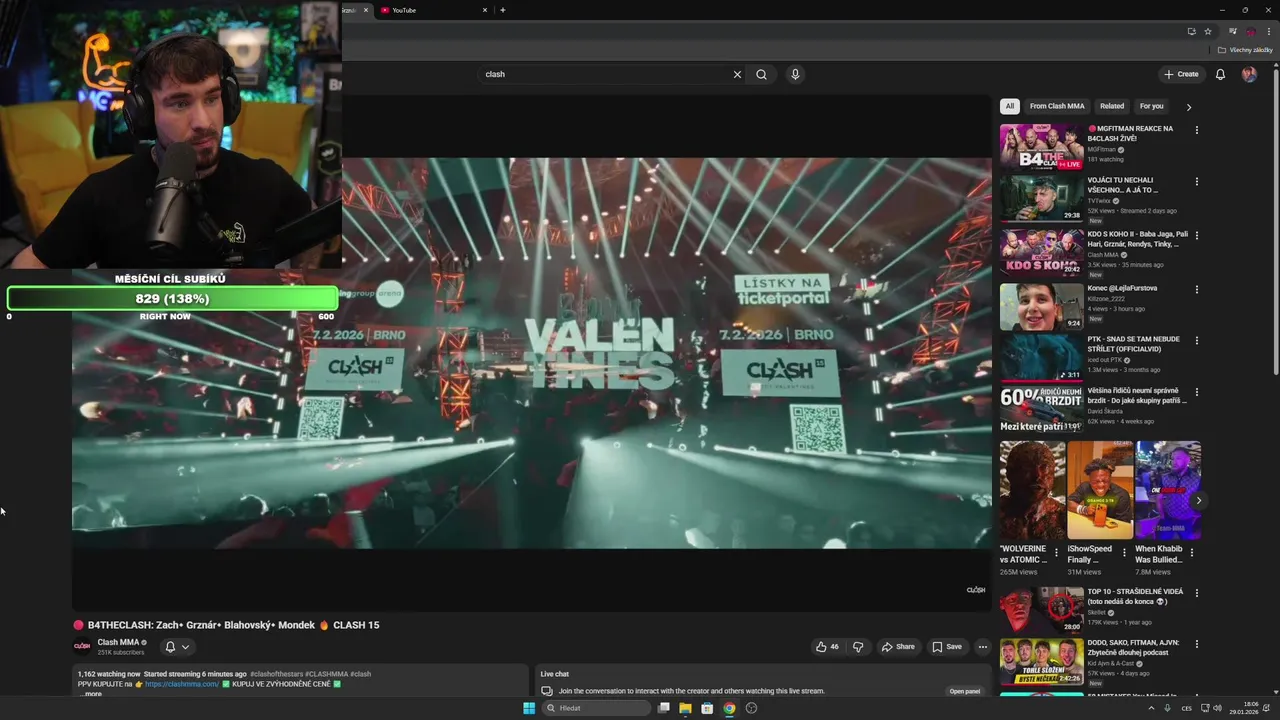1280x720 pixels.
Task: Click the YouTube search magnifier button
Action: [761, 74]
